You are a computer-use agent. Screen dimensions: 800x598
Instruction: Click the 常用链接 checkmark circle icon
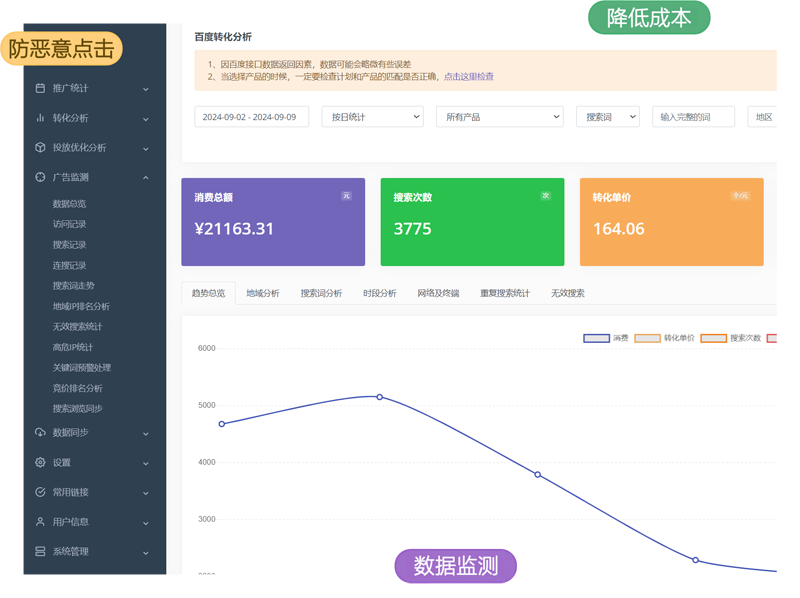[40, 492]
